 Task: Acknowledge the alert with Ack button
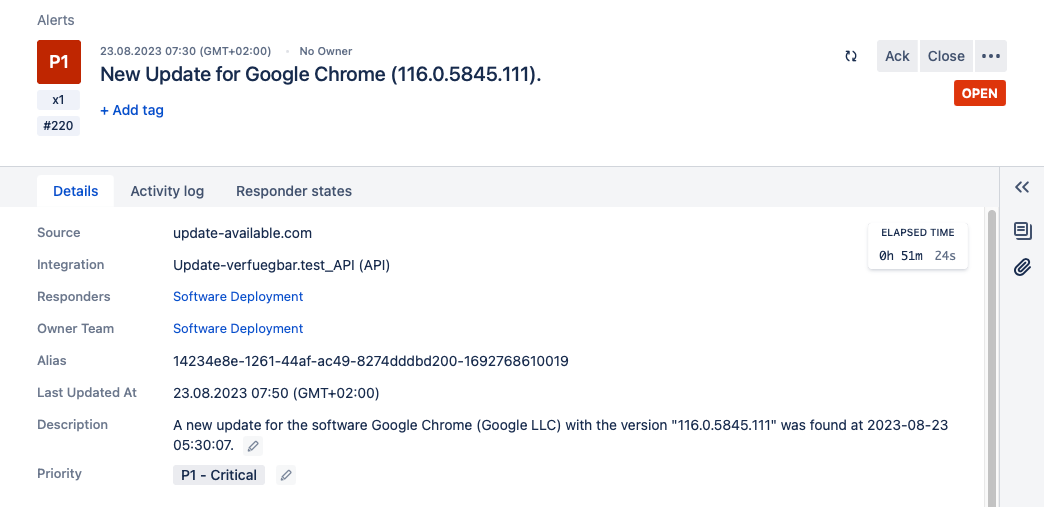897,56
